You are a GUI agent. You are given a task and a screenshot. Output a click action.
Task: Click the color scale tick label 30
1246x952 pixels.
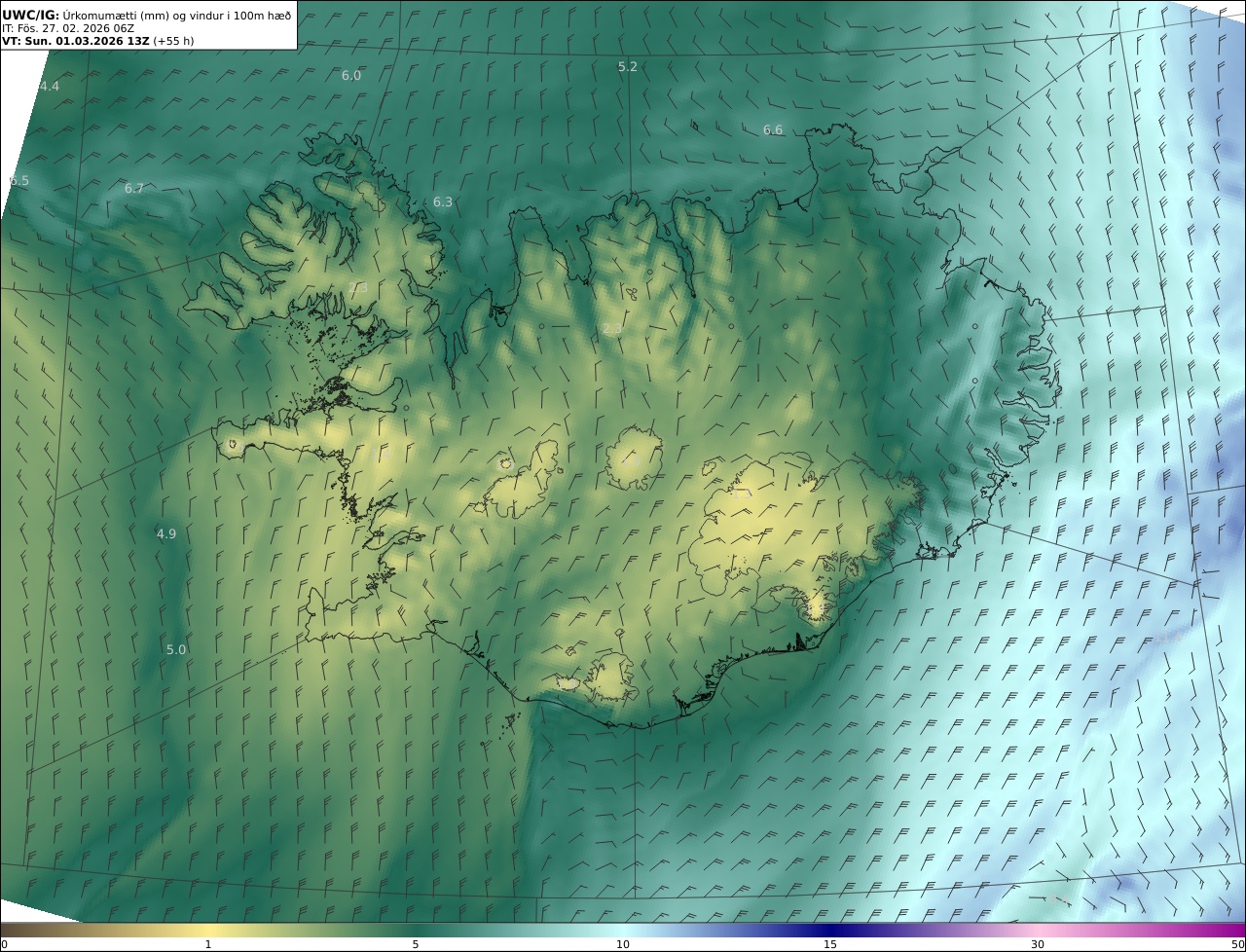[1038, 945]
